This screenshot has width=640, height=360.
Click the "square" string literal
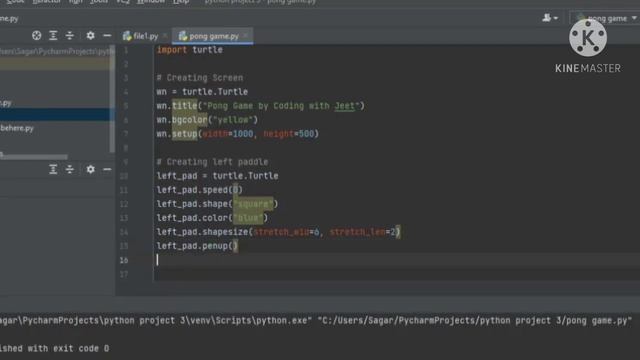click(x=253, y=204)
